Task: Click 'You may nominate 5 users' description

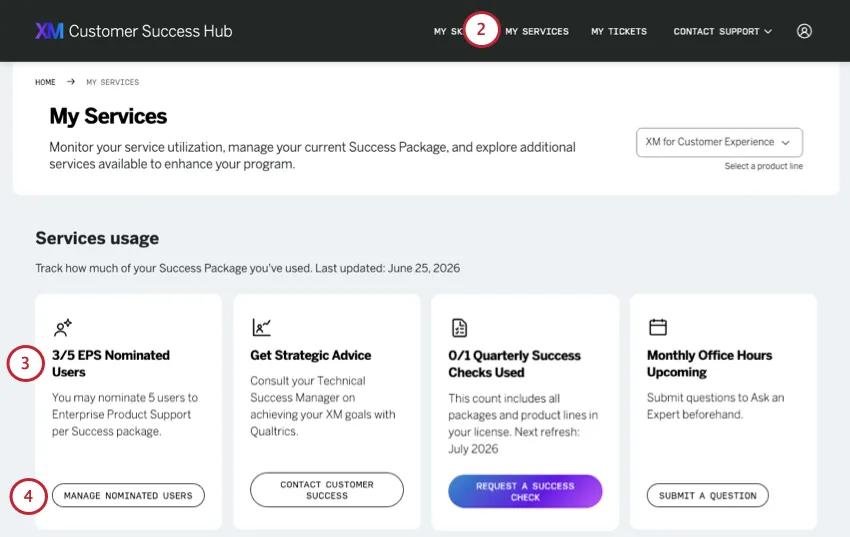Action: click(x=125, y=415)
